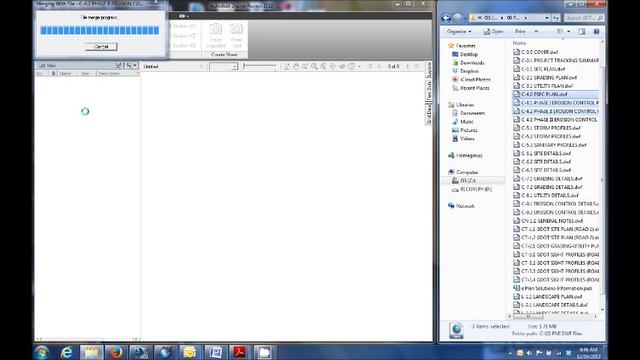Toggle the Explorer preview pane
Screen dimensions: 640x360
click(582, 31)
